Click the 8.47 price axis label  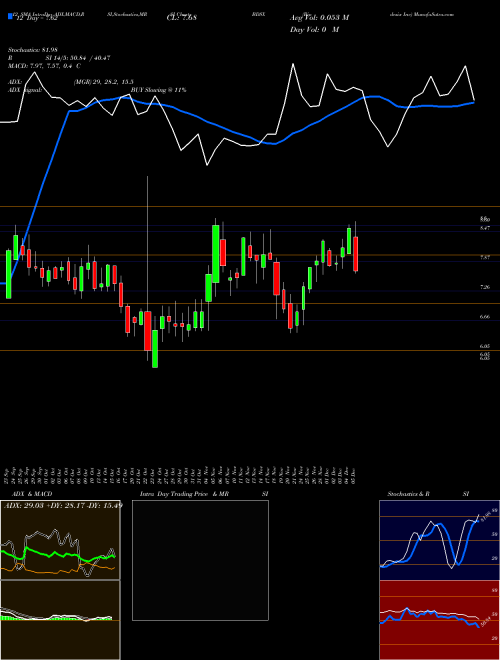[x=484, y=228]
